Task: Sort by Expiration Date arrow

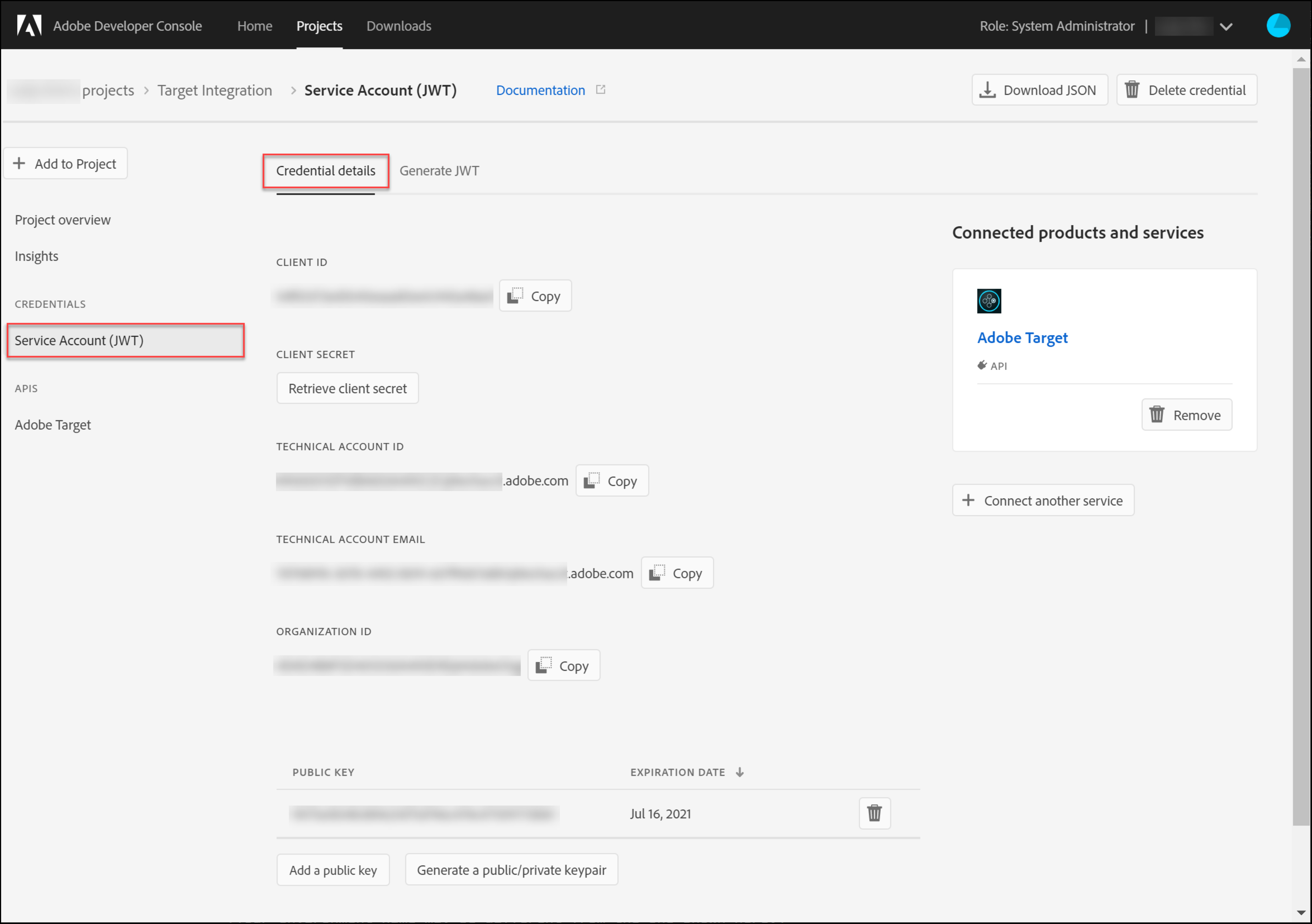Action: tap(740, 772)
